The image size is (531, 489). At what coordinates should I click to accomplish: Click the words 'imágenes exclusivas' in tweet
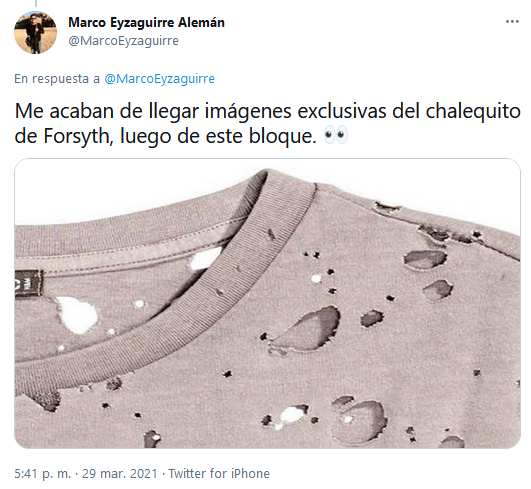coord(296,111)
